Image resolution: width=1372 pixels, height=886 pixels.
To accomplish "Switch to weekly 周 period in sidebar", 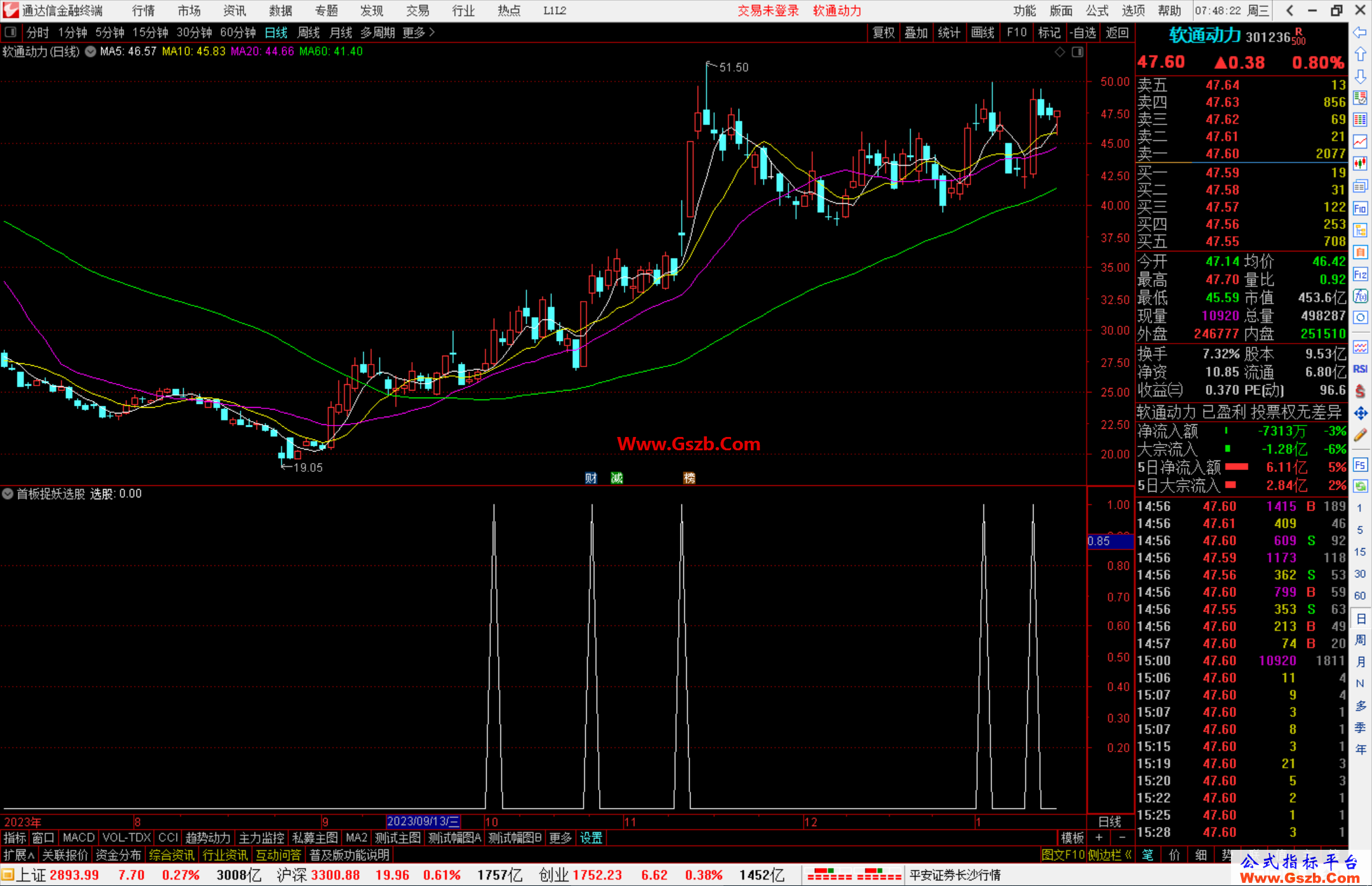I will [x=1360, y=640].
